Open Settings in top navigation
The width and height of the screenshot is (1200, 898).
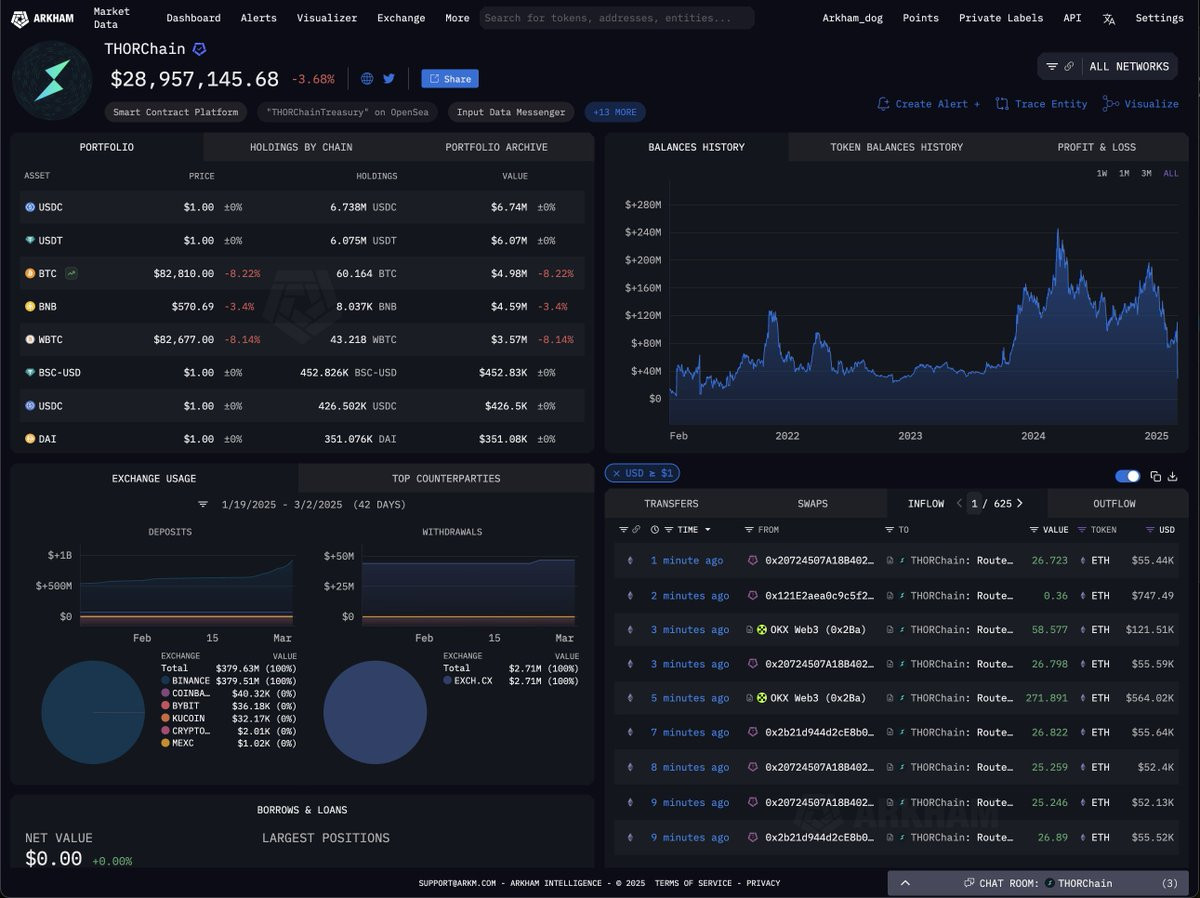click(x=1159, y=18)
